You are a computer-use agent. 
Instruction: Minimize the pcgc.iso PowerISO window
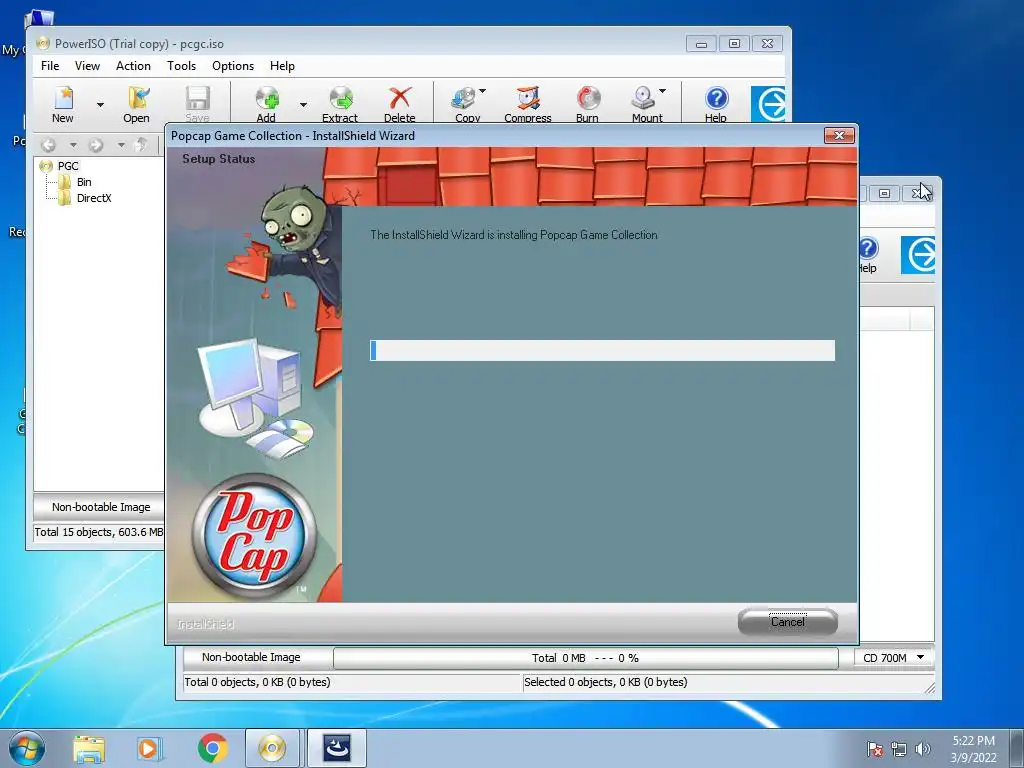(701, 44)
